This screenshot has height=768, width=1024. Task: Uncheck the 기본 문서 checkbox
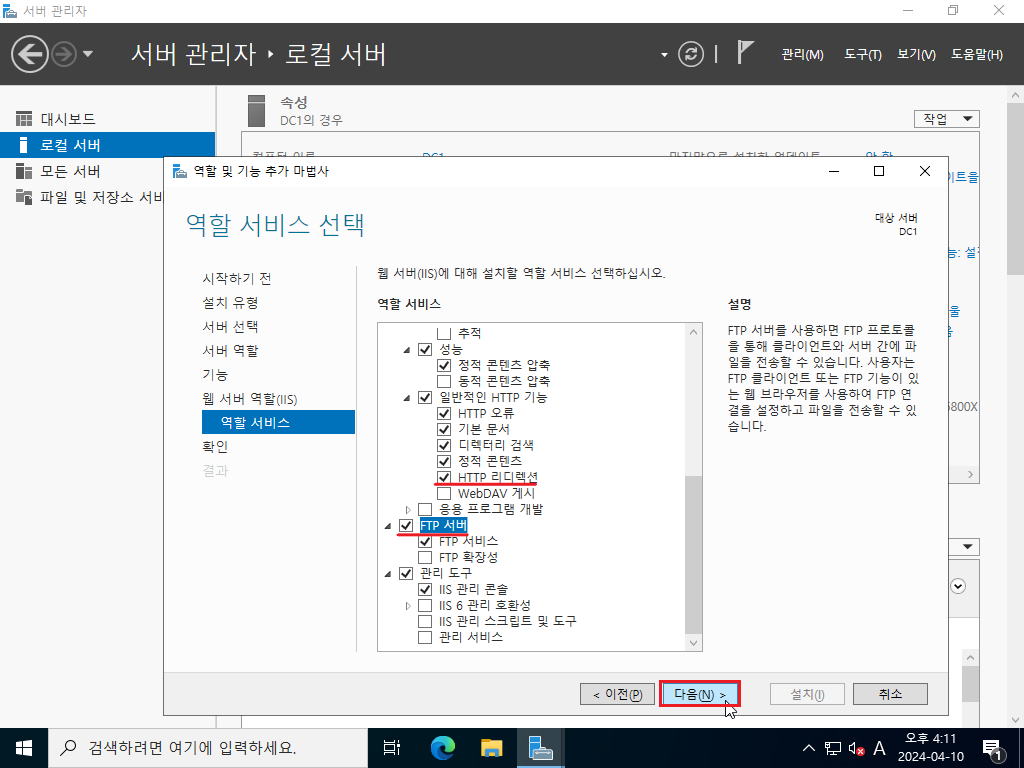click(444, 429)
